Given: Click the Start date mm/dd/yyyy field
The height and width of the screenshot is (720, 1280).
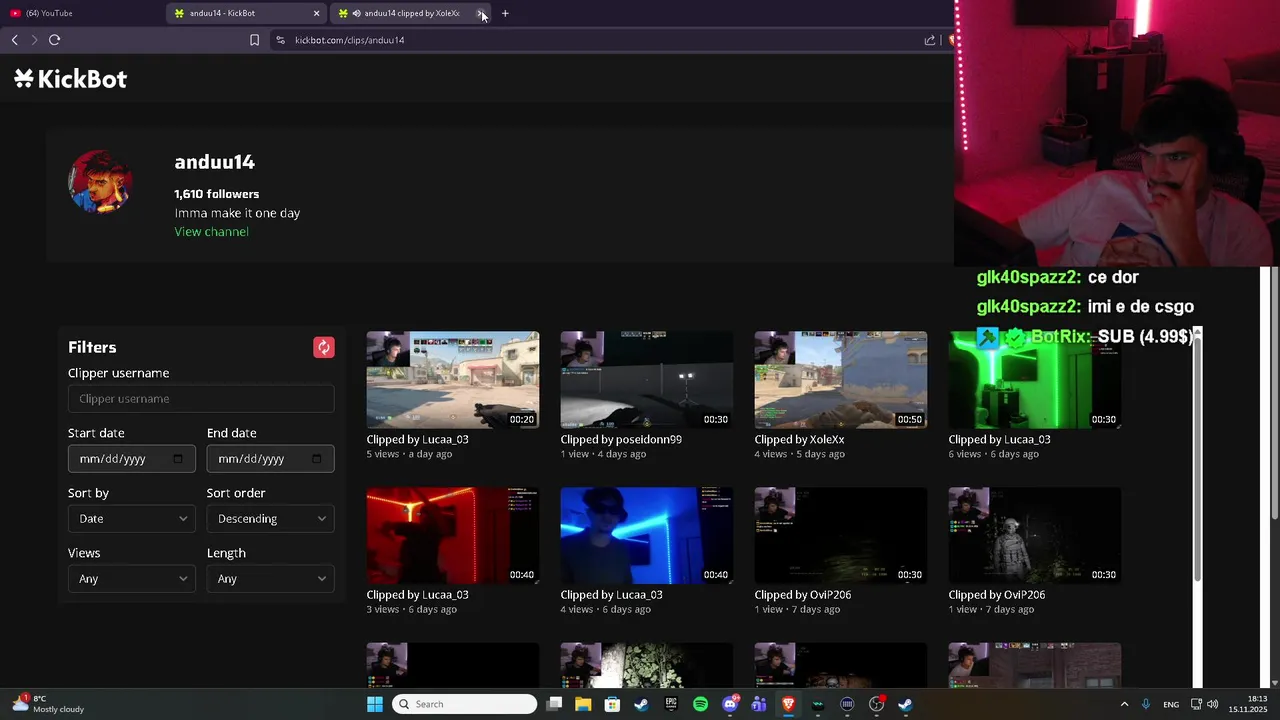Looking at the screenshot, I should coord(131,459).
